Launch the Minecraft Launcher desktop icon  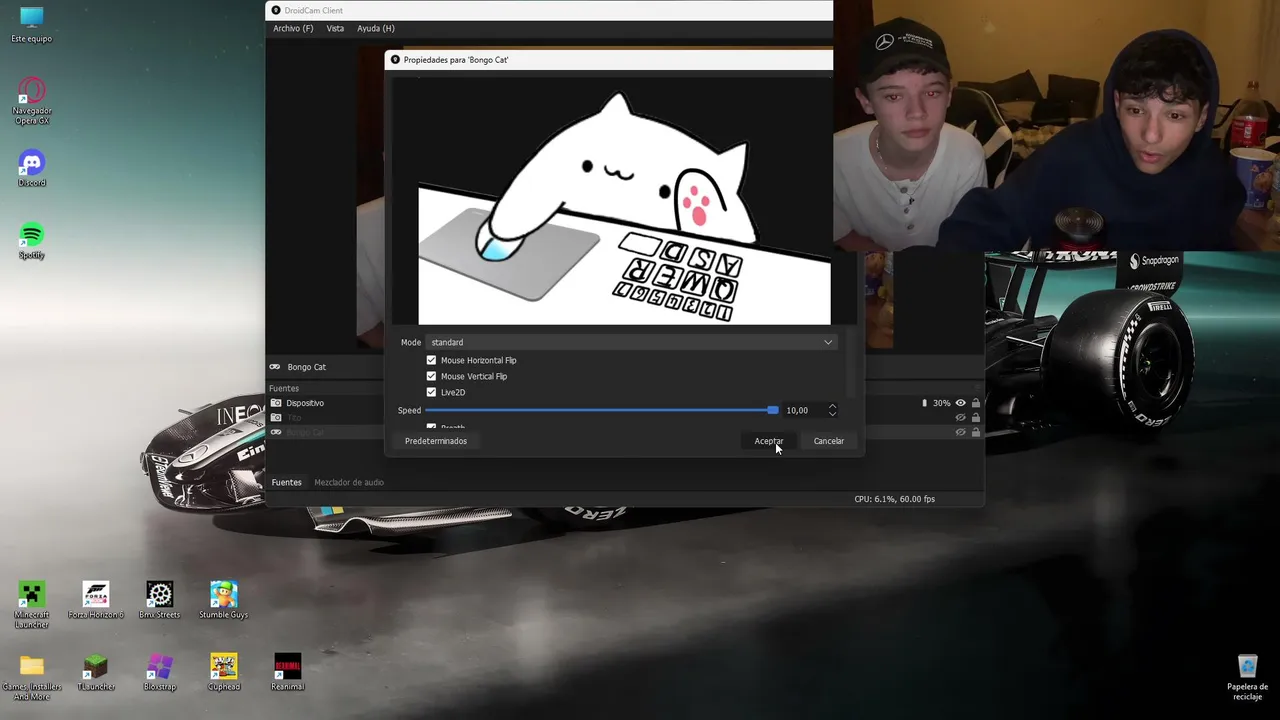pos(32,605)
